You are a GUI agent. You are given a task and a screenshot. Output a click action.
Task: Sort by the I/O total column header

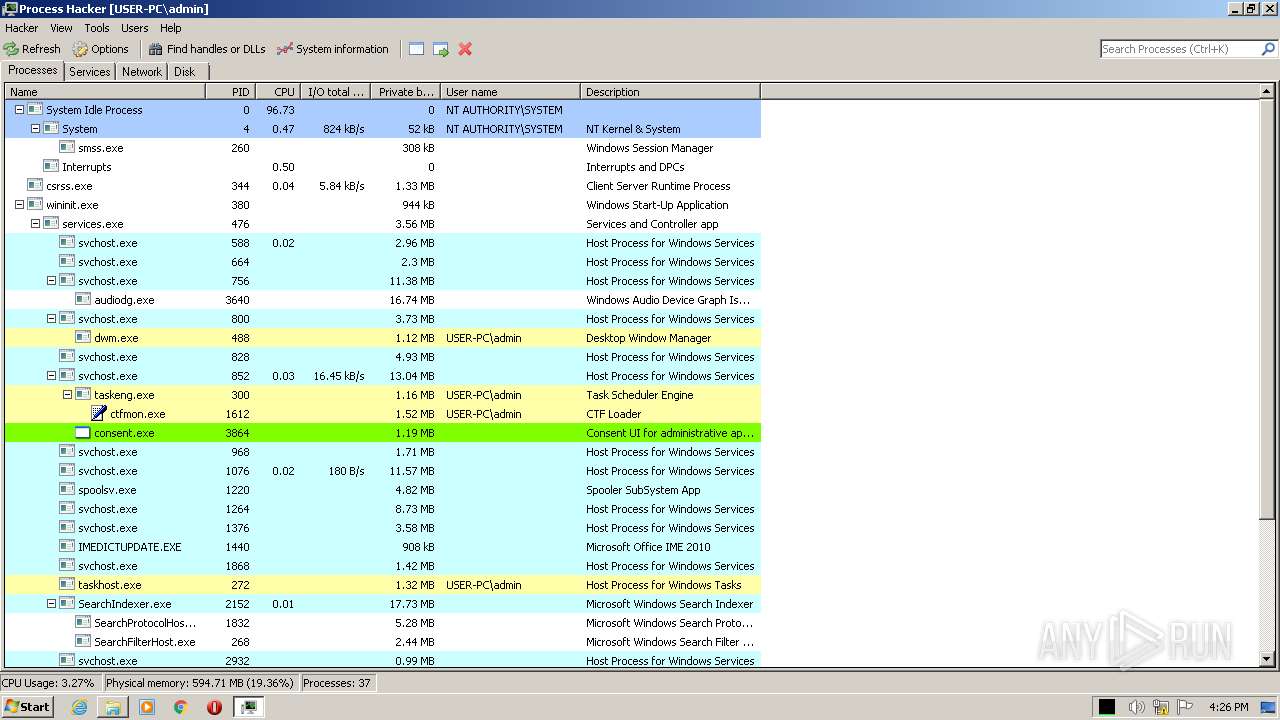(335, 92)
